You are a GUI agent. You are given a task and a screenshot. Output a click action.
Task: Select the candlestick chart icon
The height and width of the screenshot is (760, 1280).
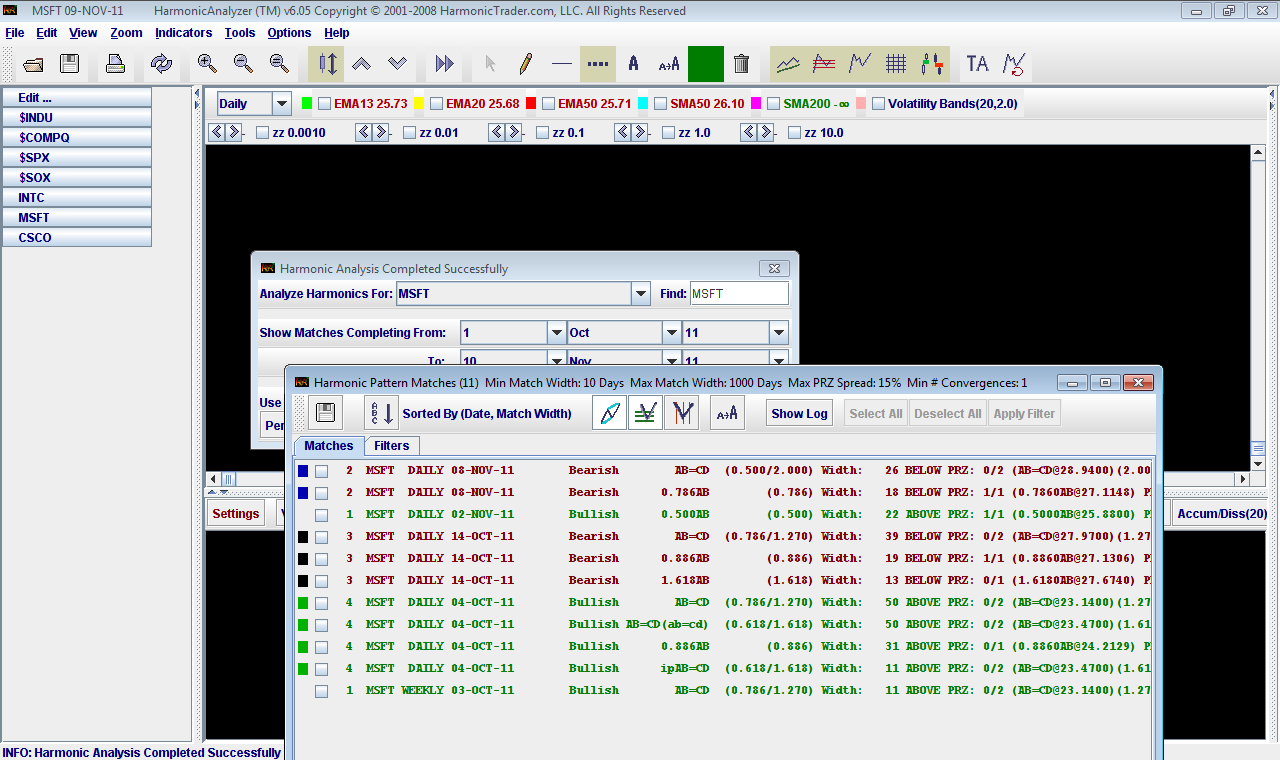click(x=932, y=64)
